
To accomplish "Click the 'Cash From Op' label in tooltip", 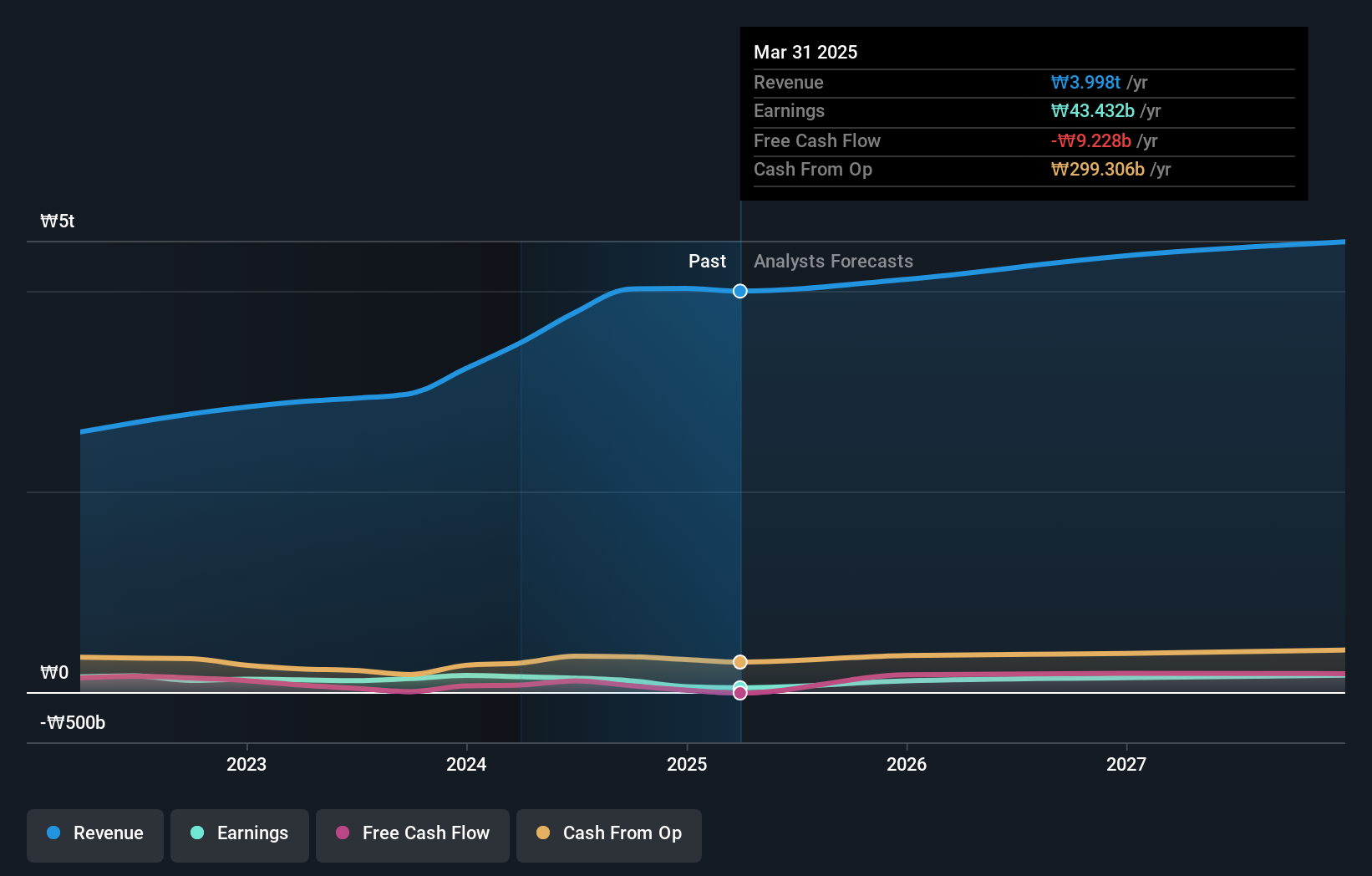I will pos(812,170).
